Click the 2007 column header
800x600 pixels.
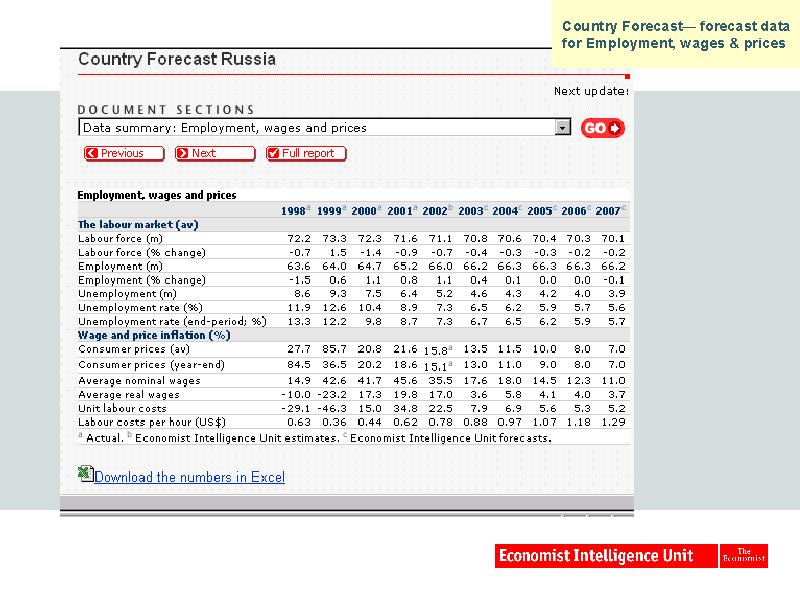[x=610, y=211]
